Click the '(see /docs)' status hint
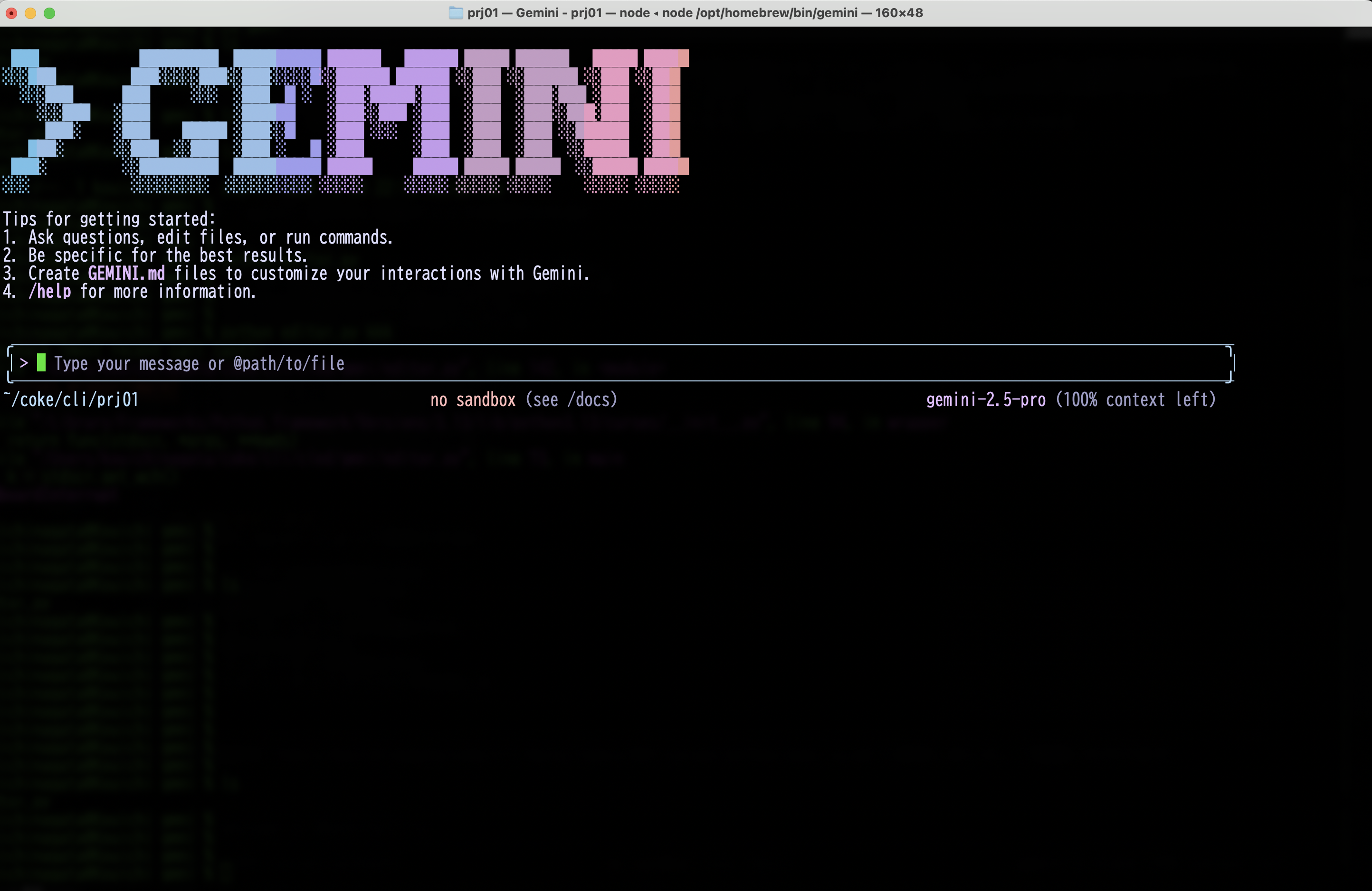Screen dimensions: 1372x891 572,400
